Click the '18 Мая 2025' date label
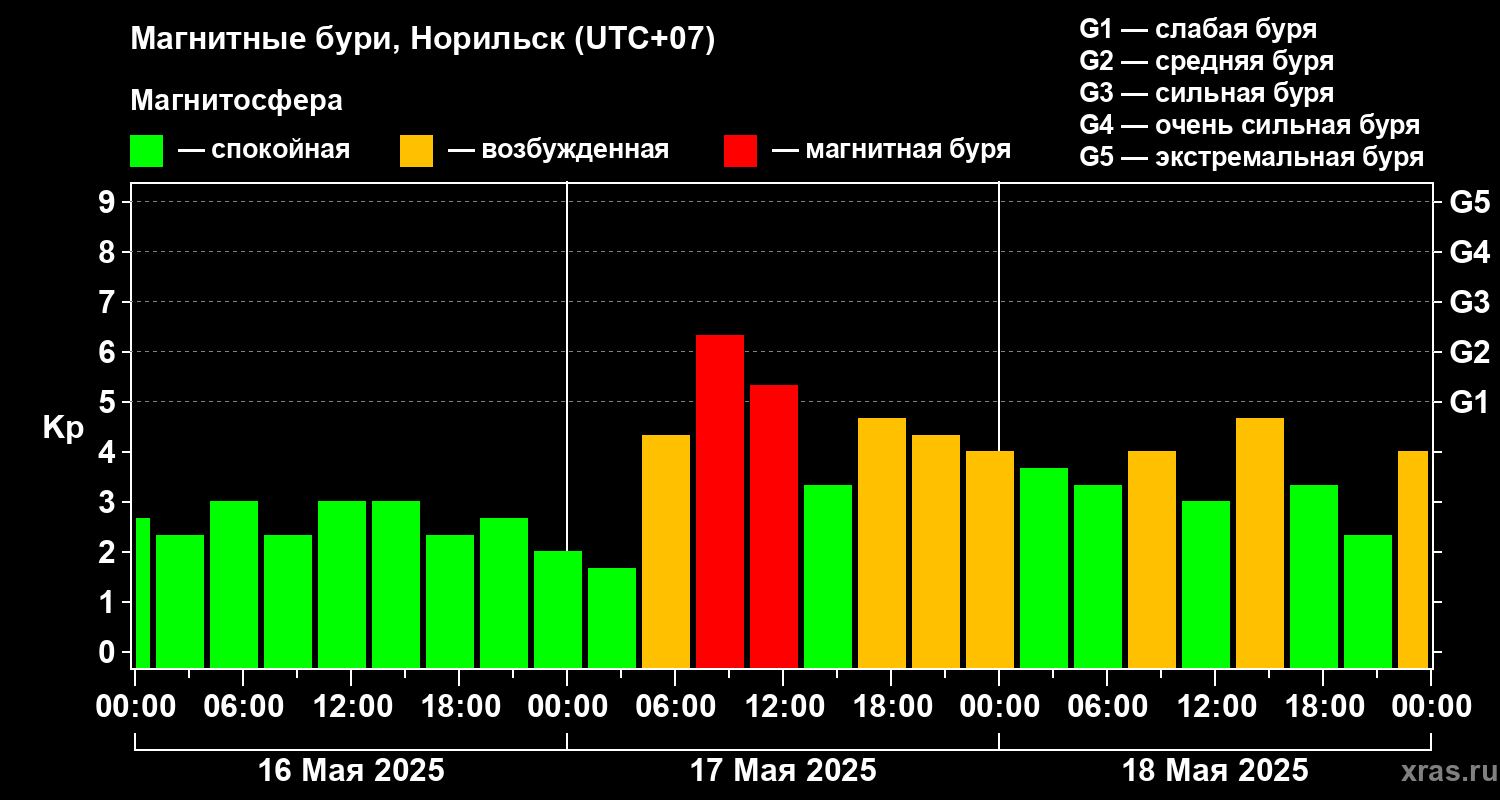 click(1215, 771)
